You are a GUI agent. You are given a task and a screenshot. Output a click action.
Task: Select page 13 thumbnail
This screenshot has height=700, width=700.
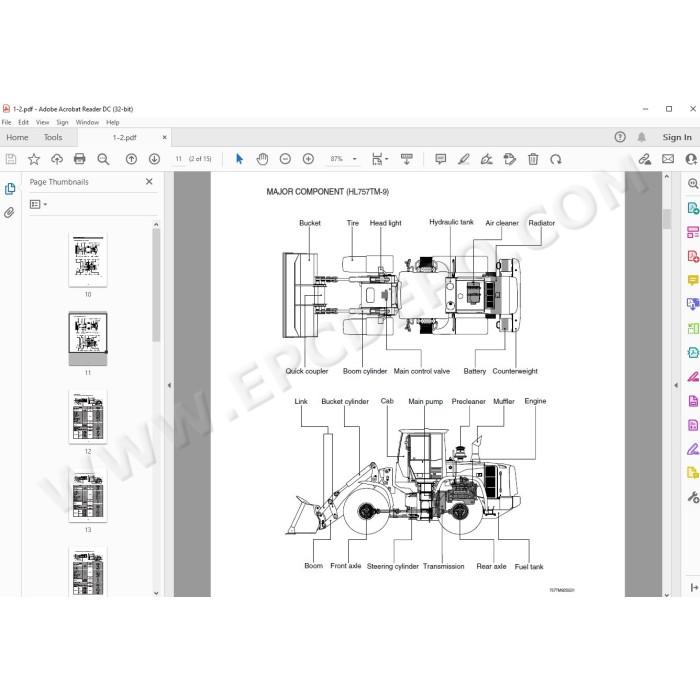click(88, 496)
